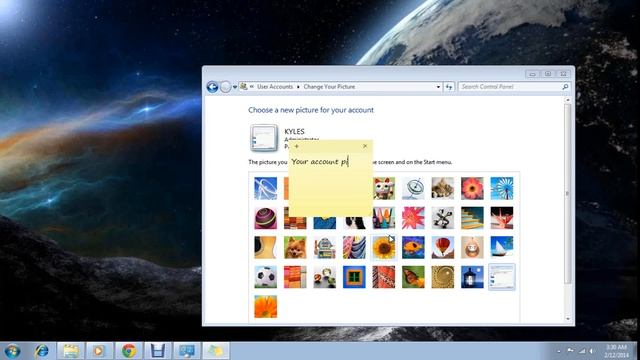640x360 pixels.
Task: Select the staircase picture
Action: [x=472, y=218]
